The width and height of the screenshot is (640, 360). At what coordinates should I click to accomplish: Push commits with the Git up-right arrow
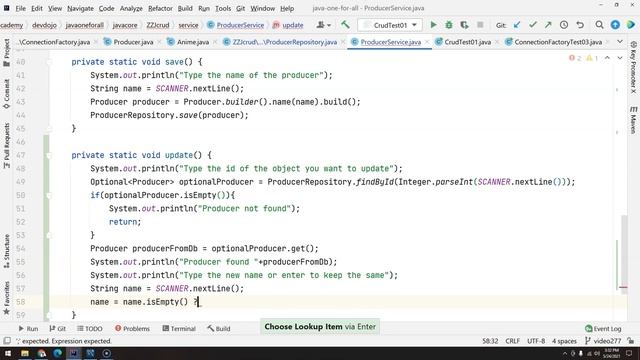pyautogui.click(x=548, y=25)
